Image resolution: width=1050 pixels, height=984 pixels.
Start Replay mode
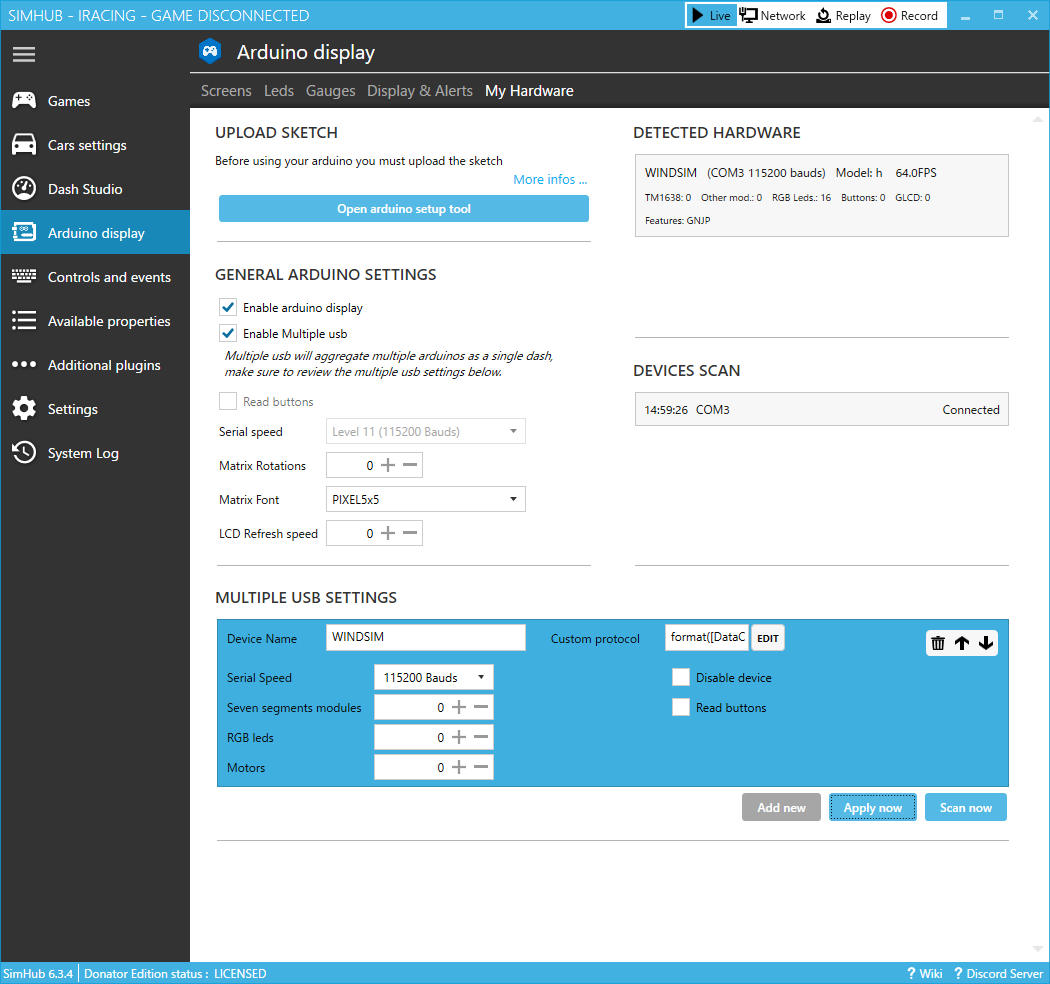pos(843,15)
